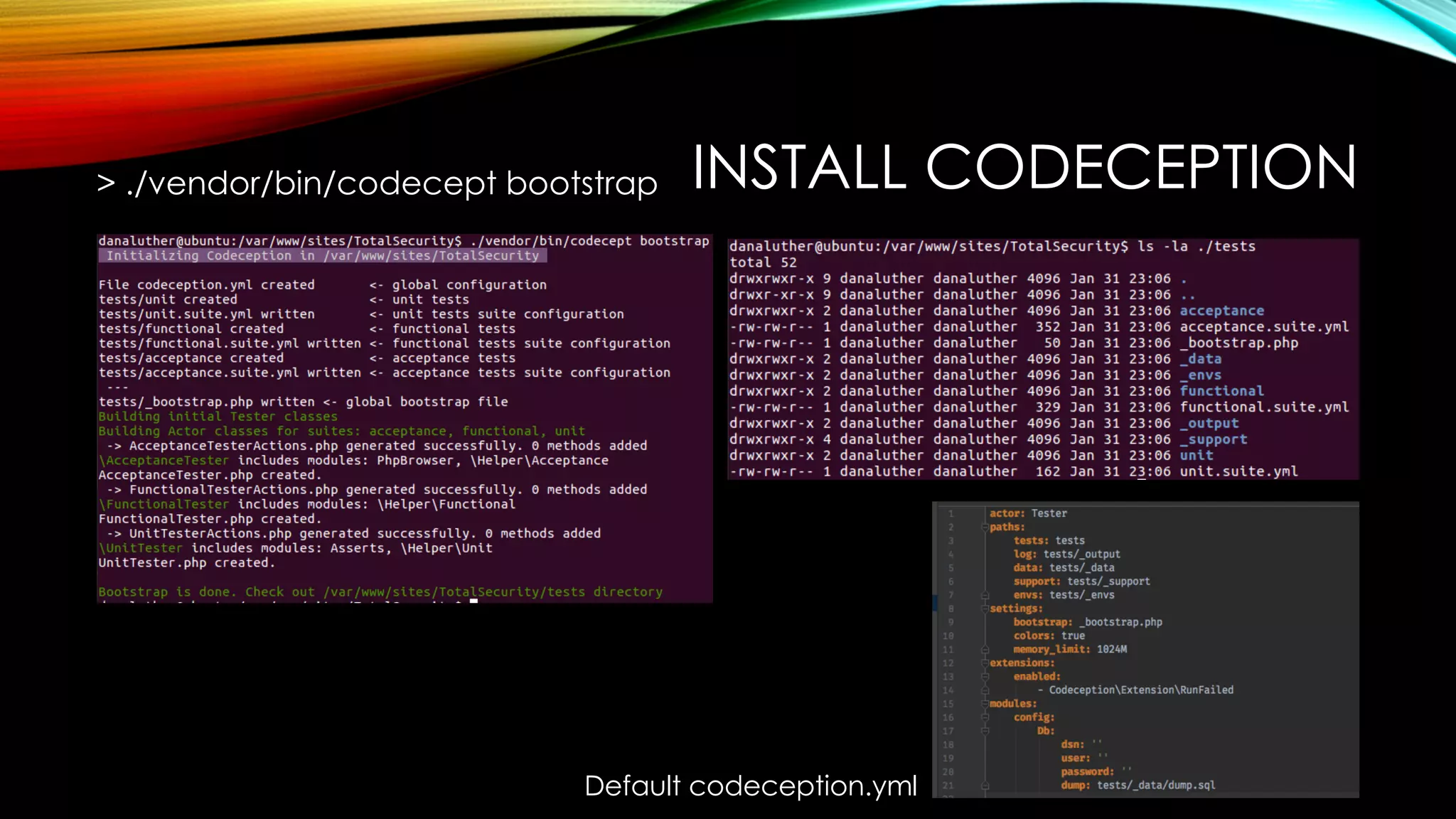Image resolution: width=1456 pixels, height=819 pixels.
Task: Collapse the 'Db:' fold marker in YAML editor
Action: click(x=985, y=731)
